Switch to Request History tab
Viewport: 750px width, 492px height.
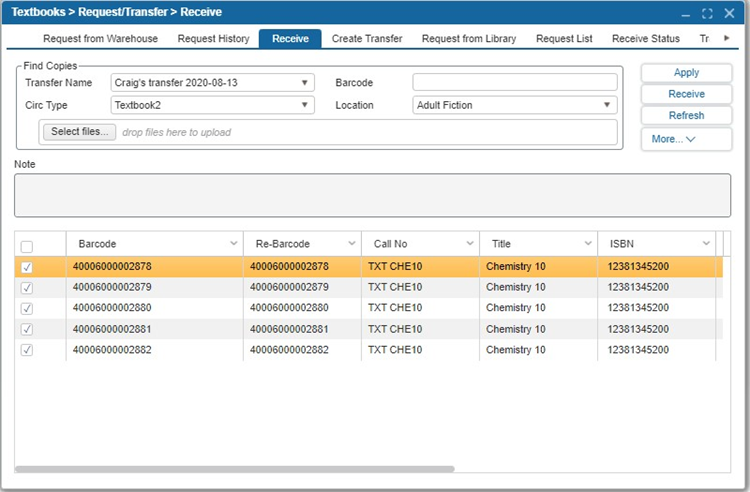click(x=213, y=39)
